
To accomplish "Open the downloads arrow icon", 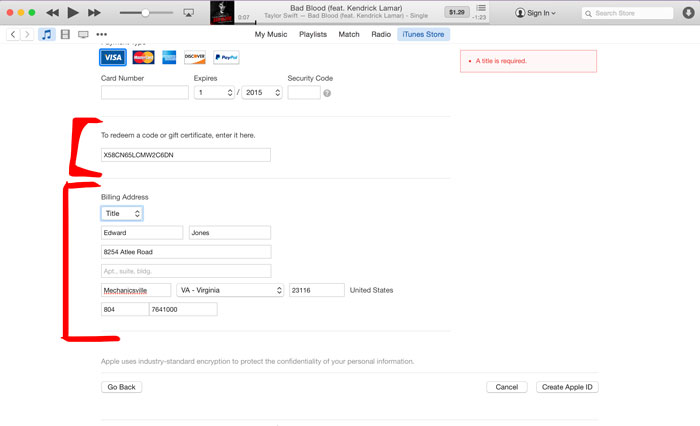I will 688,13.
